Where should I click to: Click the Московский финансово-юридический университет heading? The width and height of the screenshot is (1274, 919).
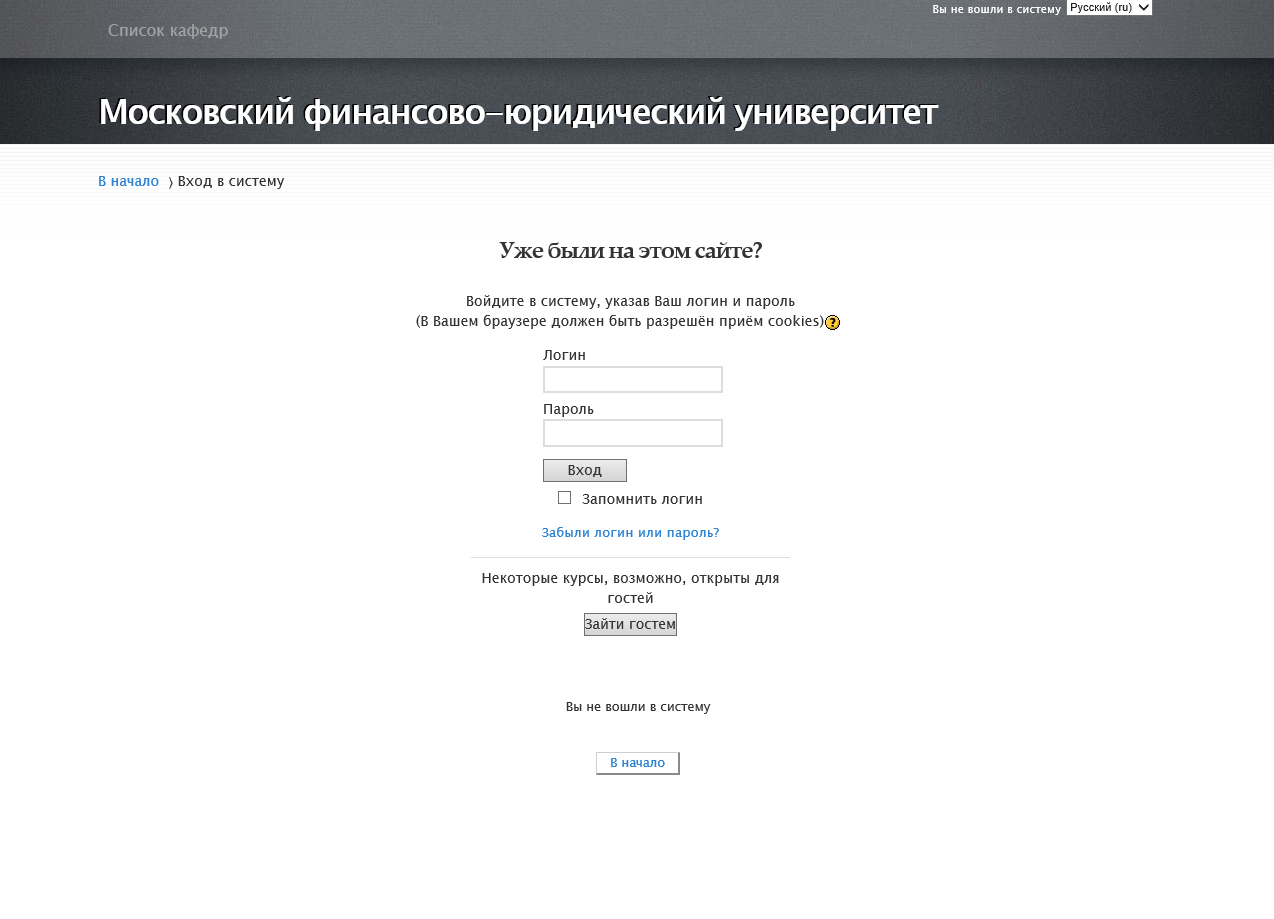pos(518,112)
